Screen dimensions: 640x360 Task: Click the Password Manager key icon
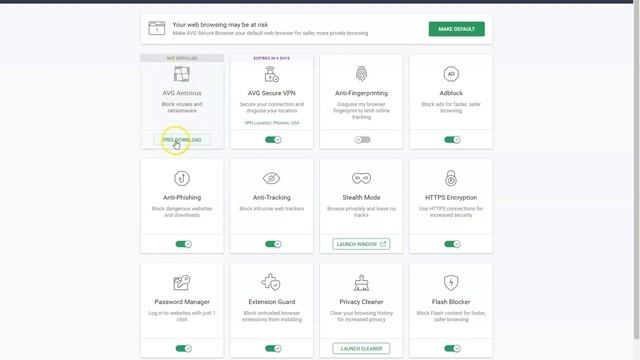pyautogui.click(x=182, y=282)
